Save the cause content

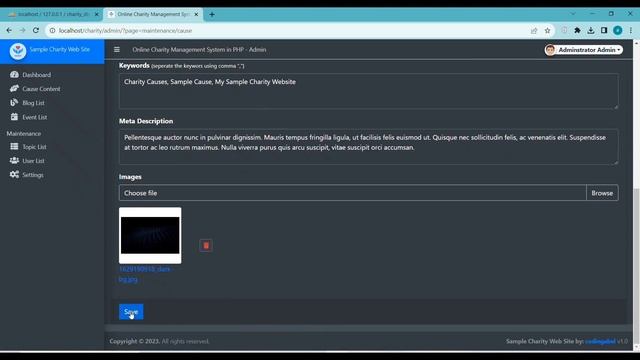point(131,312)
